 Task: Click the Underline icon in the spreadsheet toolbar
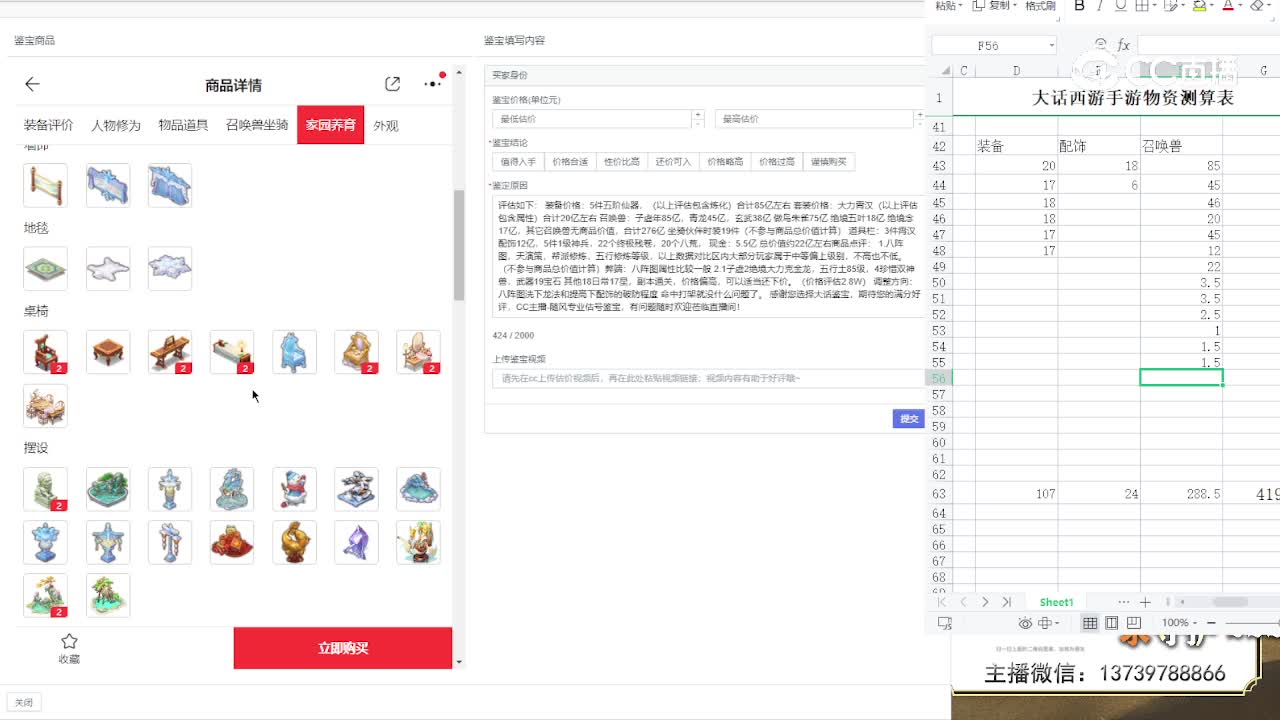click(1121, 5)
